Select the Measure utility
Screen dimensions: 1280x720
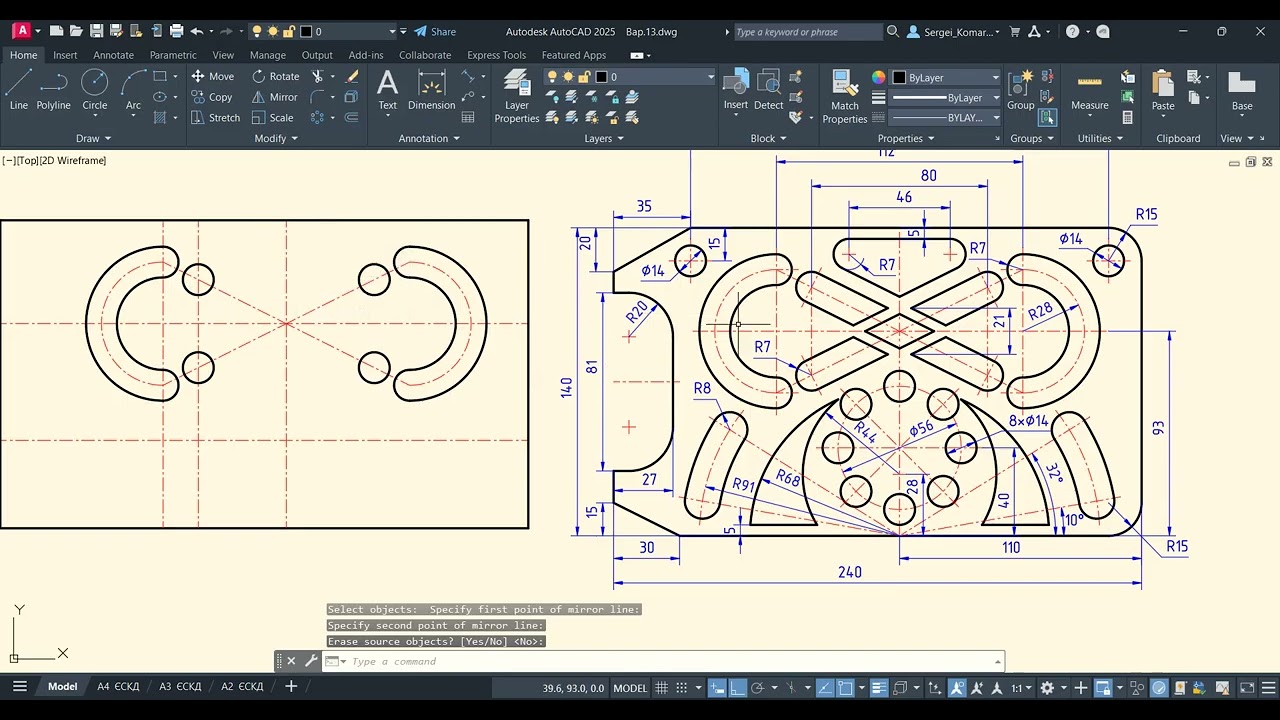click(x=1090, y=89)
